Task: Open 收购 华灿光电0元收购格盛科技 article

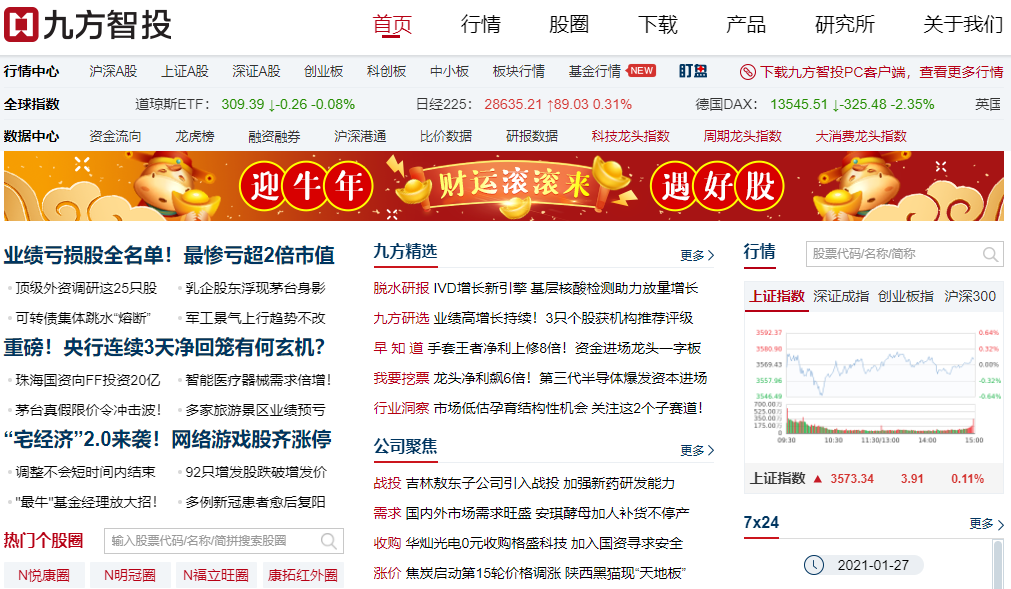Action: [x=528, y=543]
